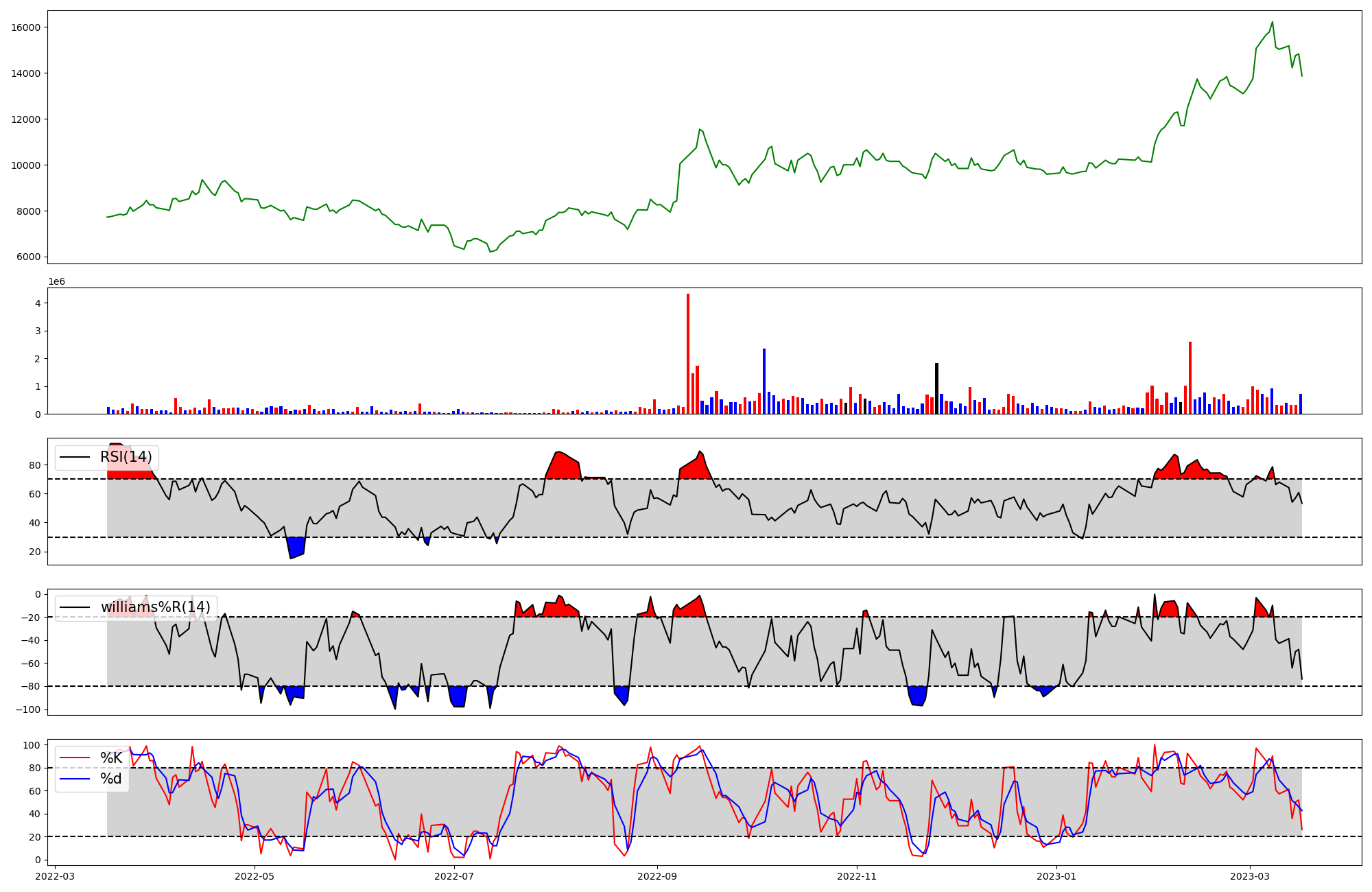Click the 1e6 volume scale label
This screenshot has height=892, width=1372.
pyautogui.click(x=56, y=282)
